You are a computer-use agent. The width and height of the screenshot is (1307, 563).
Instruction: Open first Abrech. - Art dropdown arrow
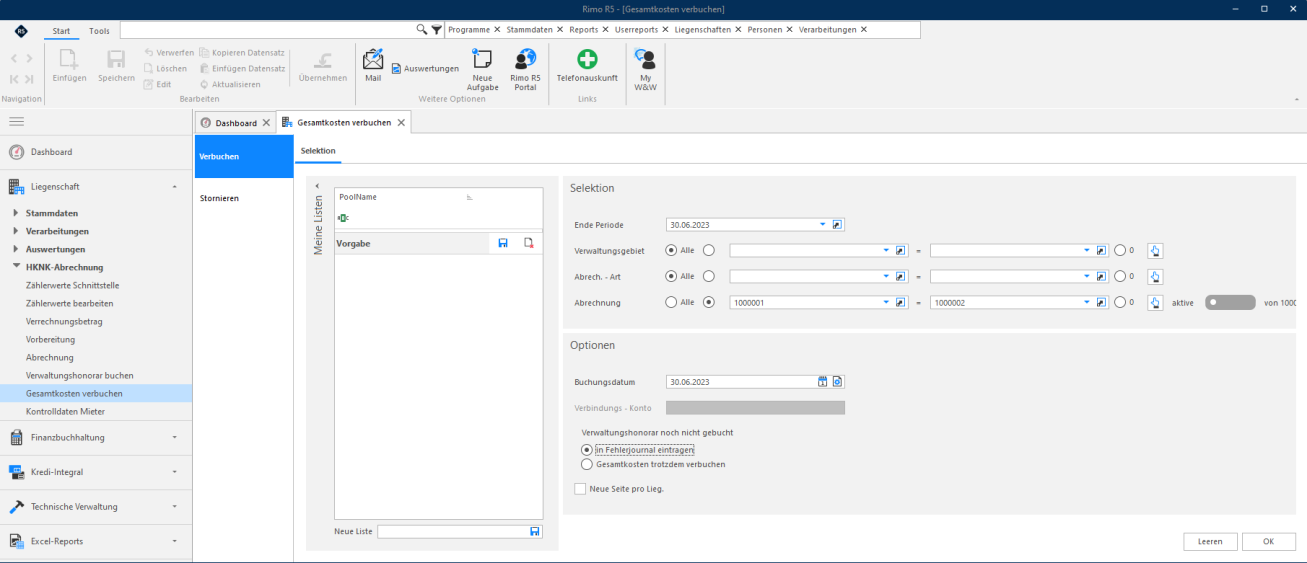[886, 276]
